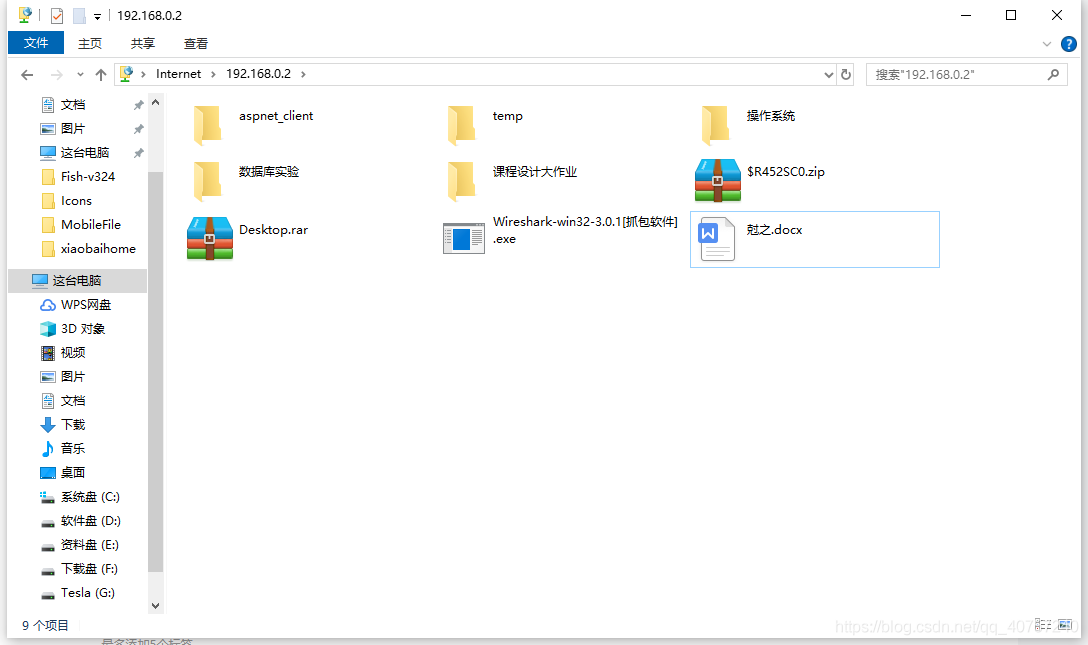Open 软件盘 (D:) drive
The height and width of the screenshot is (645, 1088).
tap(80, 521)
